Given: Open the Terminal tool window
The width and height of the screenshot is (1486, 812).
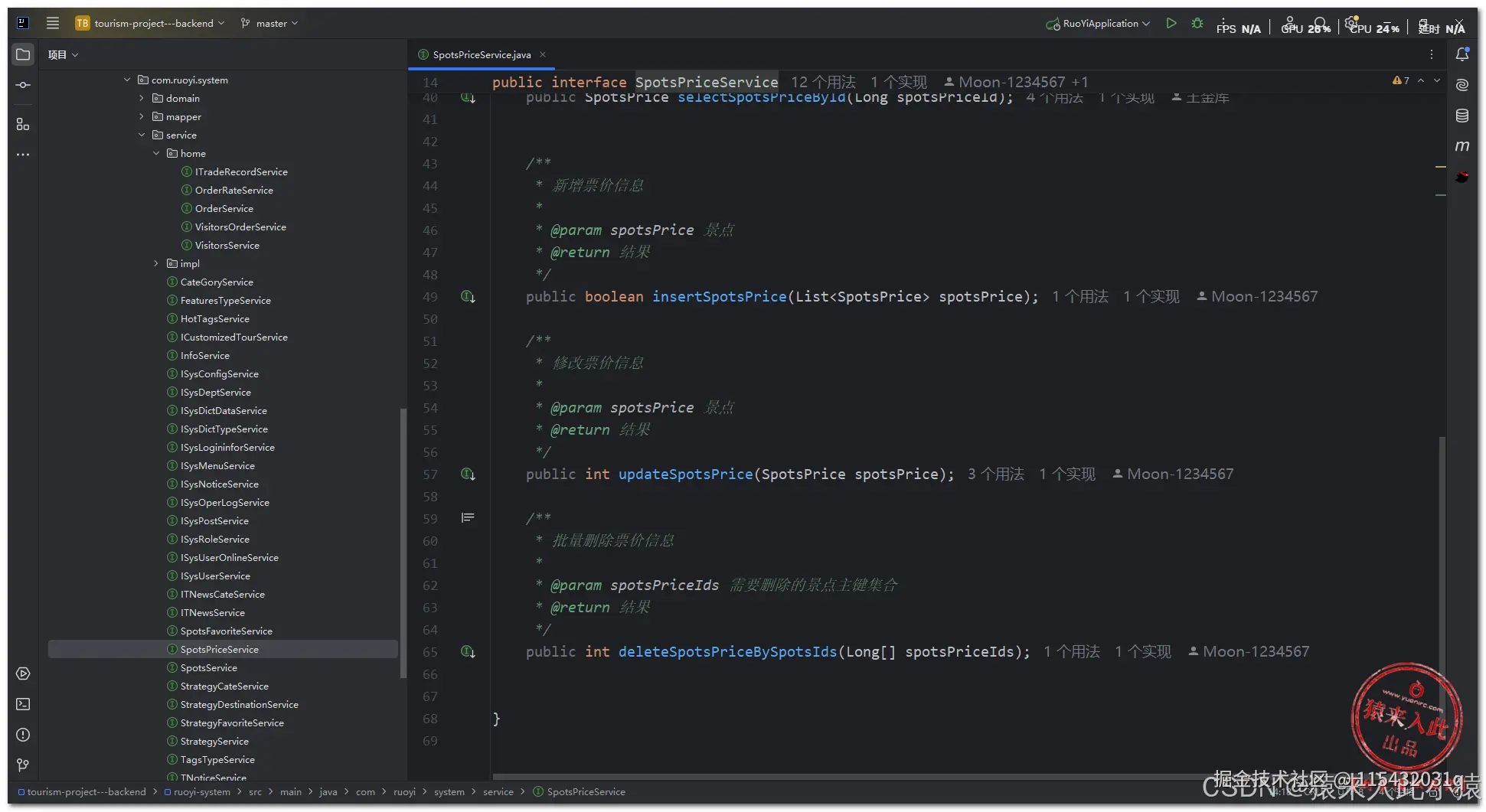Looking at the screenshot, I should pos(23,704).
